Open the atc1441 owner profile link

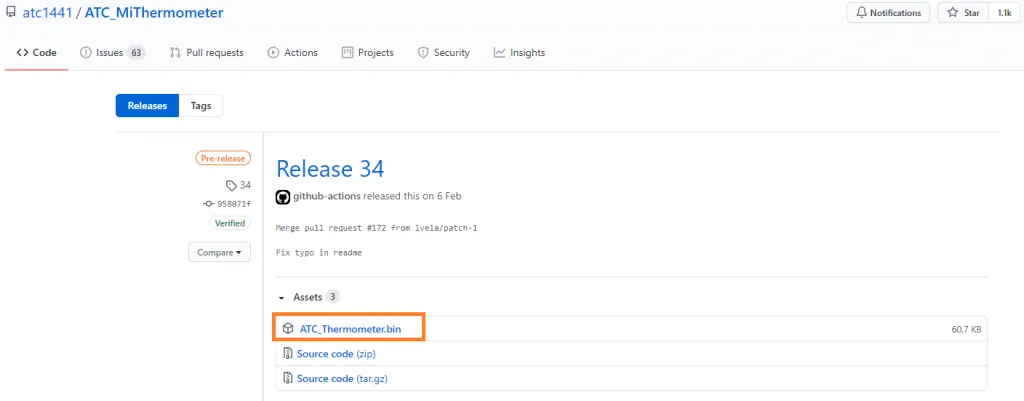(x=47, y=12)
